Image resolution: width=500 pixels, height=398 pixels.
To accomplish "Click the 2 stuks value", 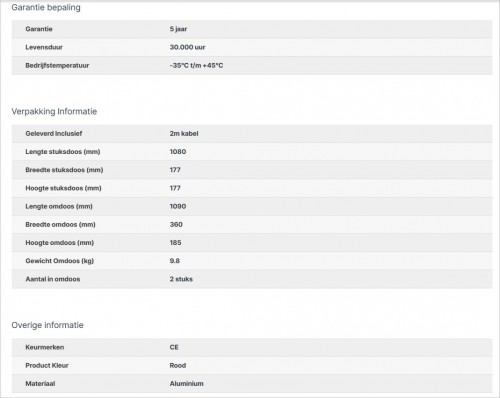I will click(181, 279).
